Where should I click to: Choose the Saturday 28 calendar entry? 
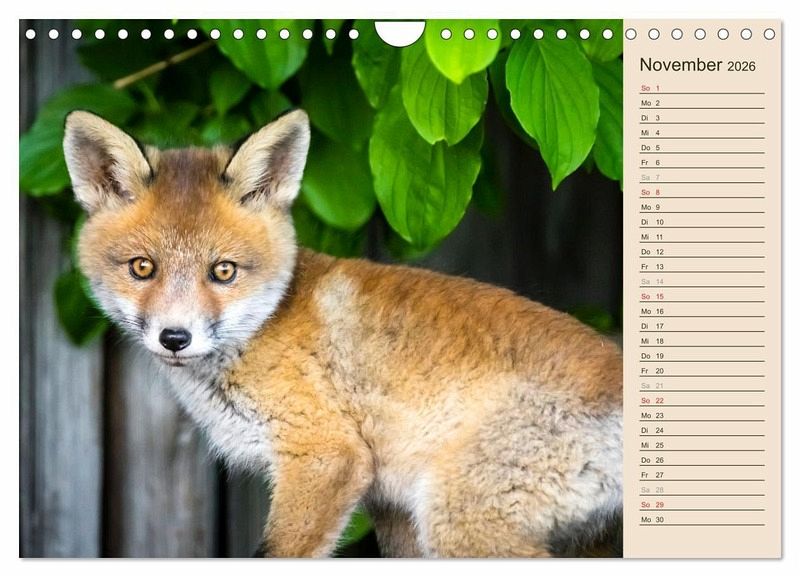tap(701, 489)
